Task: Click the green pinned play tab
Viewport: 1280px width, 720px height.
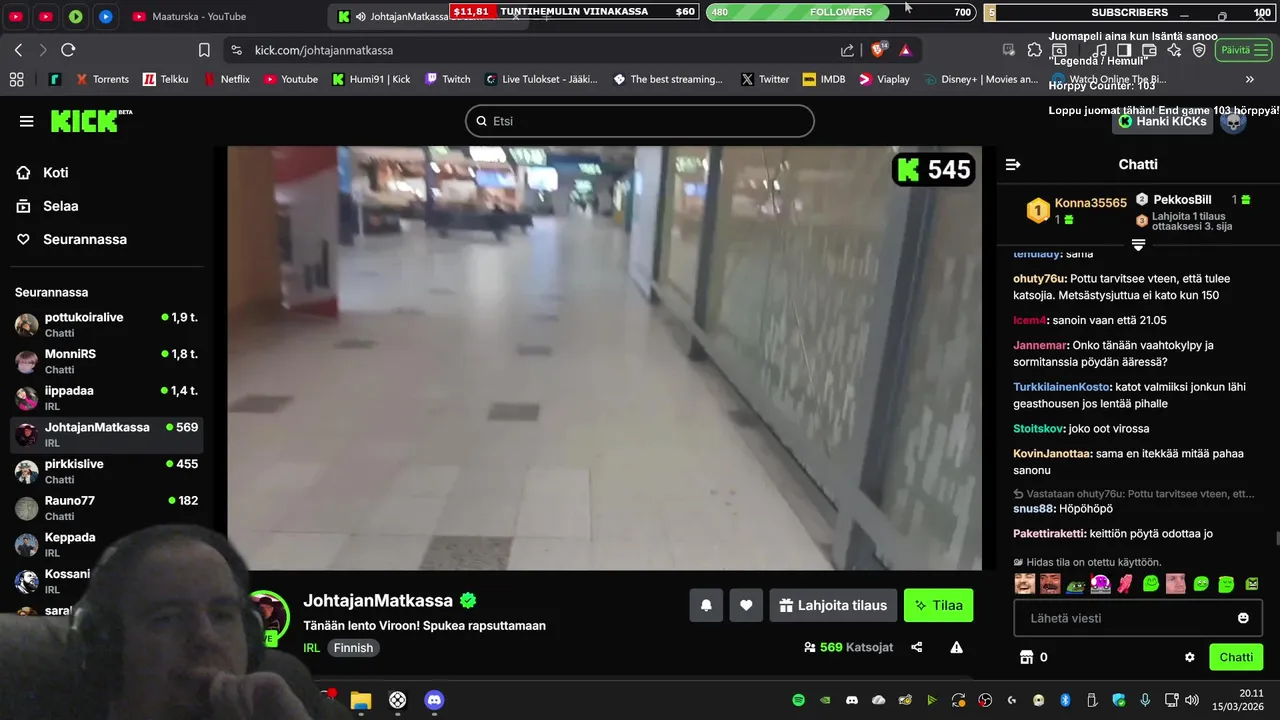Action: click(76, 16)
